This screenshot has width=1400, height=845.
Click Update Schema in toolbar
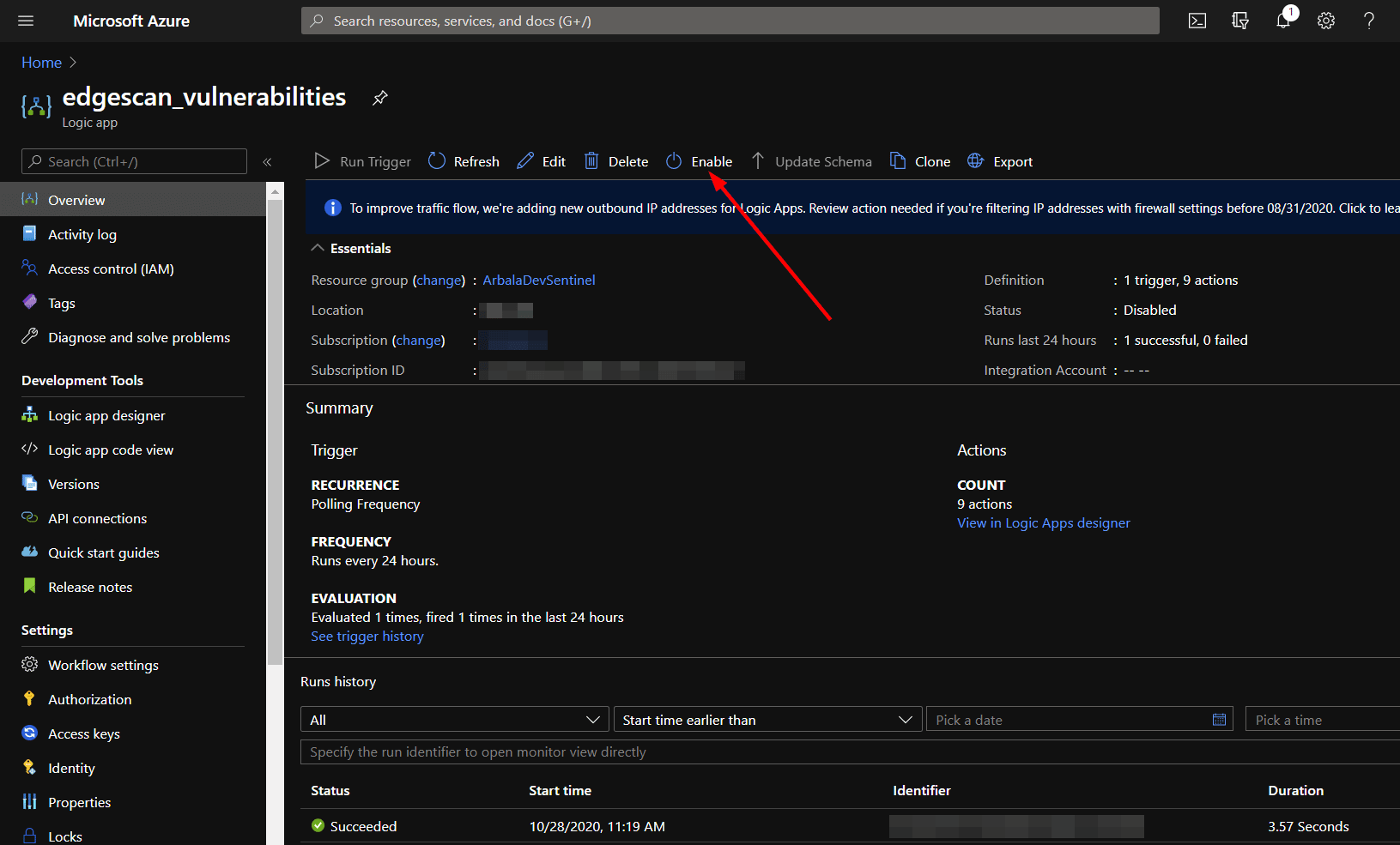point(811,161)
